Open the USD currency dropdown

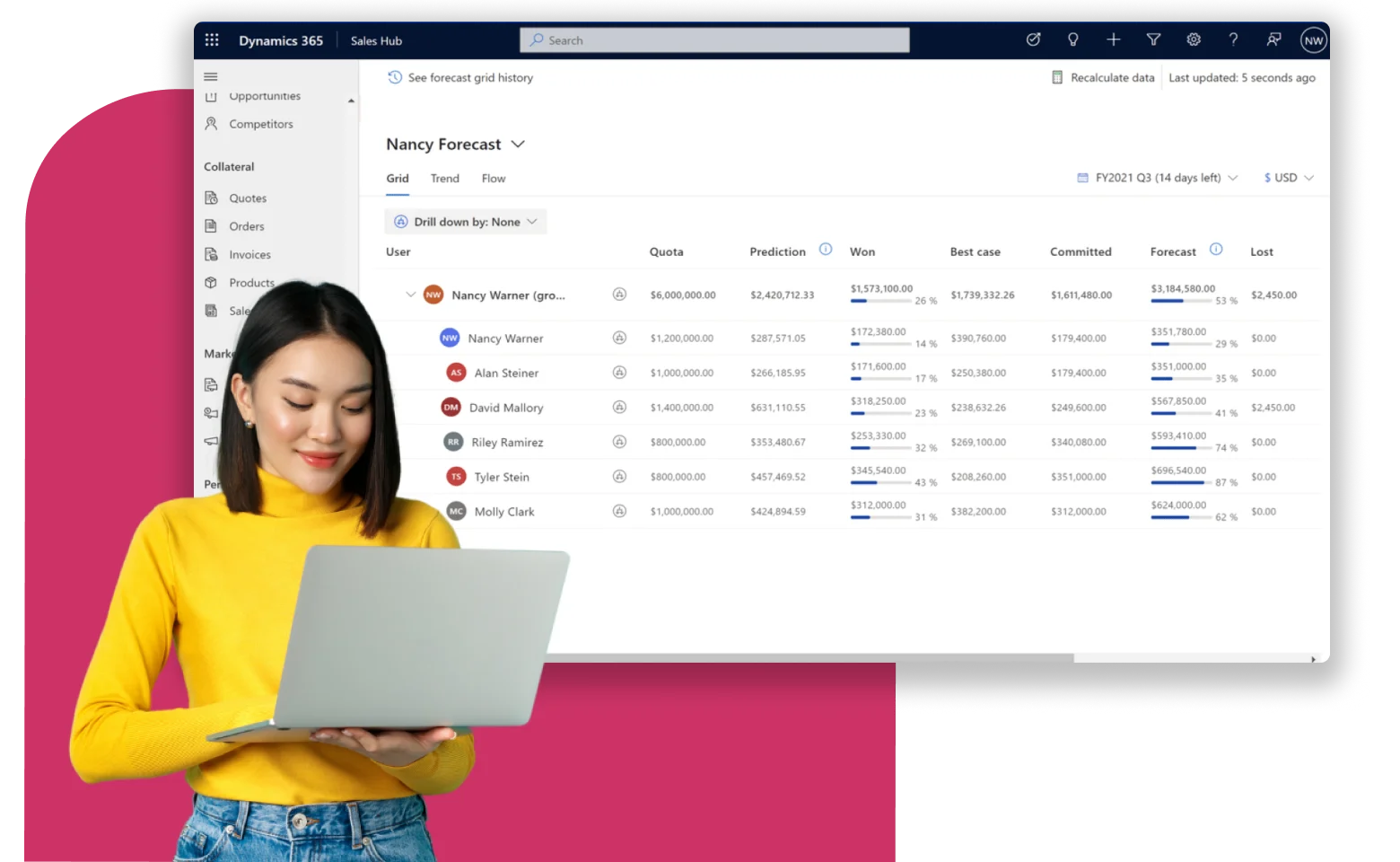pos(1289,178)
